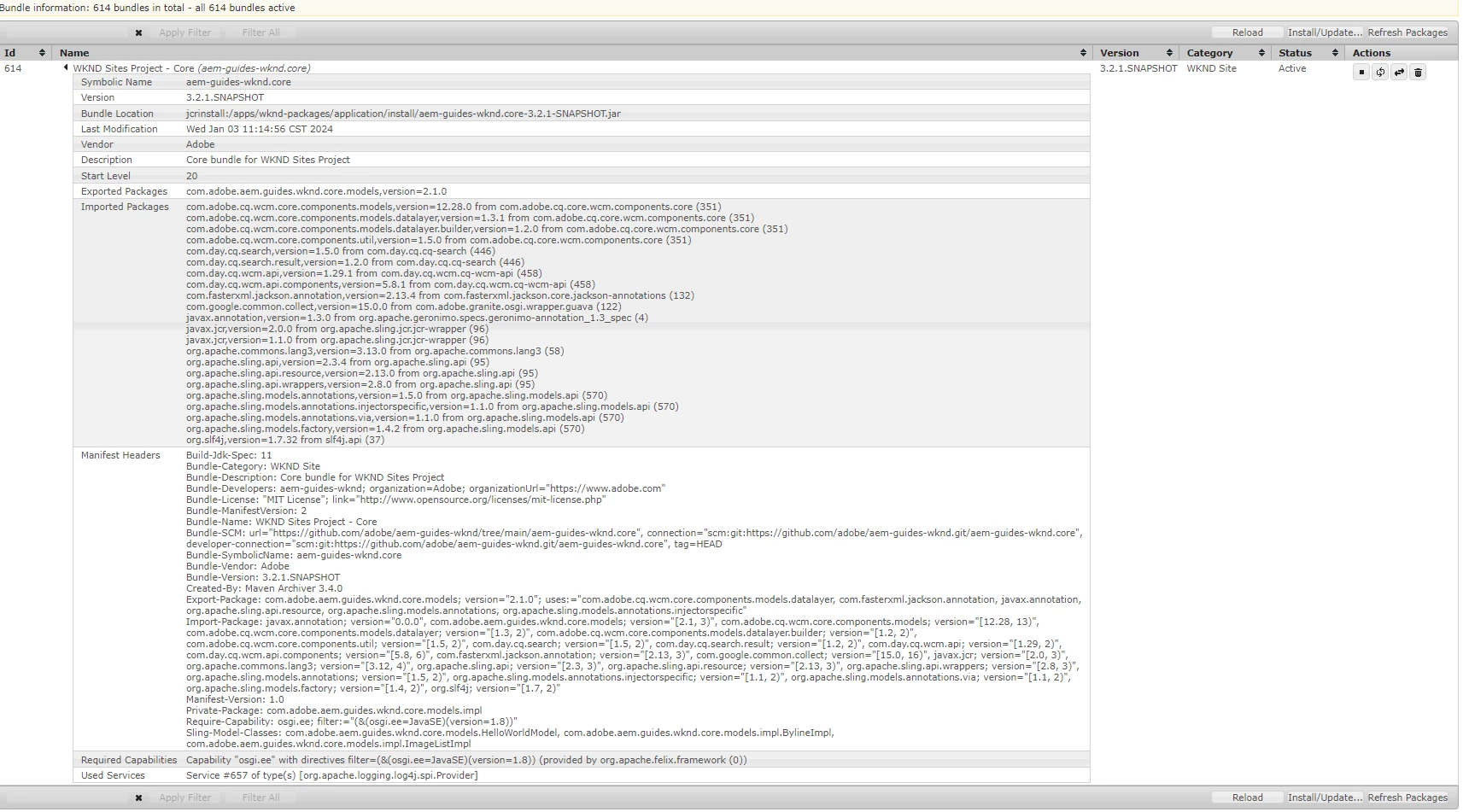
Task: Sort bundles using the Name column arrows
Action: [x=1083, y=53]
